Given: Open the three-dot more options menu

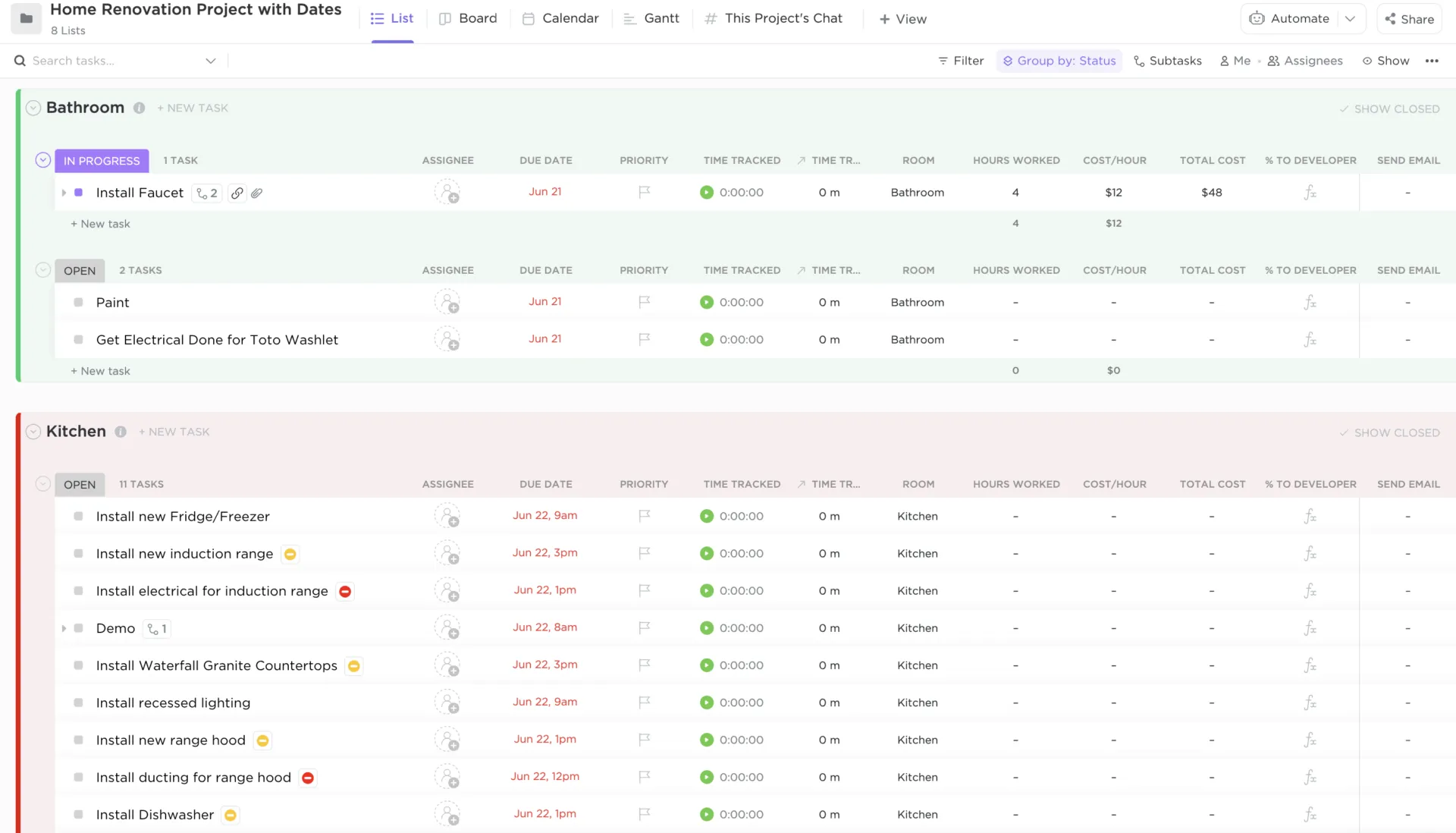Looking at the screenshot, I should (x=1432, y=61).
